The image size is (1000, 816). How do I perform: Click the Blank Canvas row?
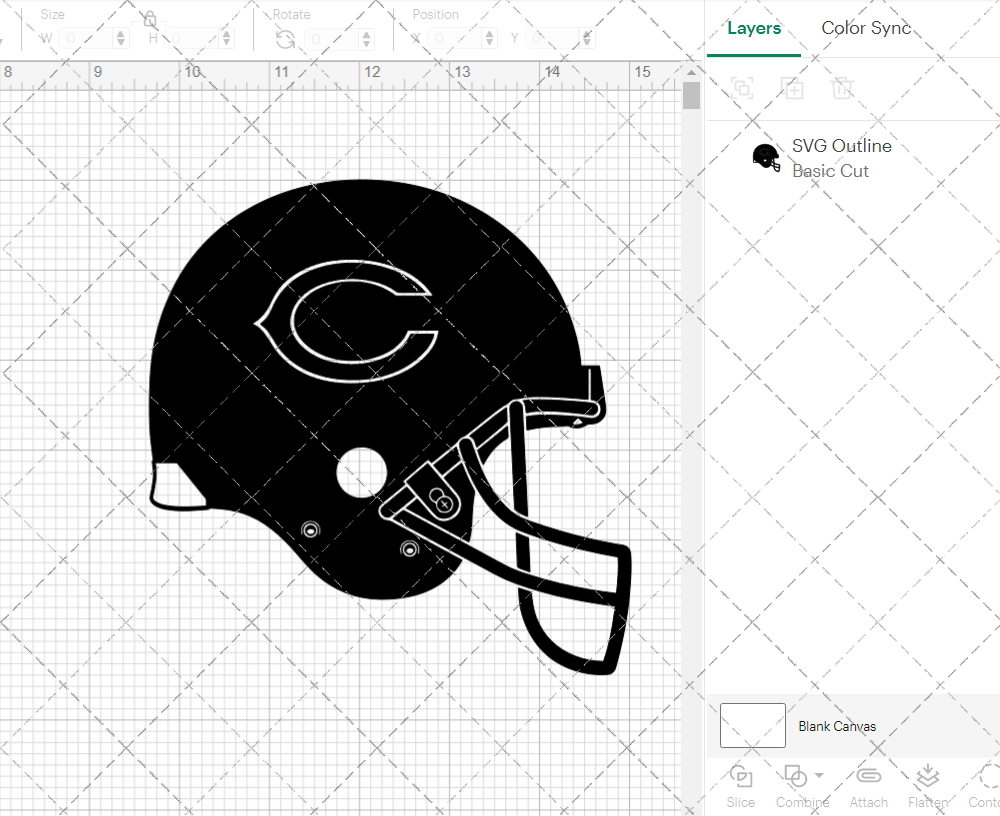point(838,726)
